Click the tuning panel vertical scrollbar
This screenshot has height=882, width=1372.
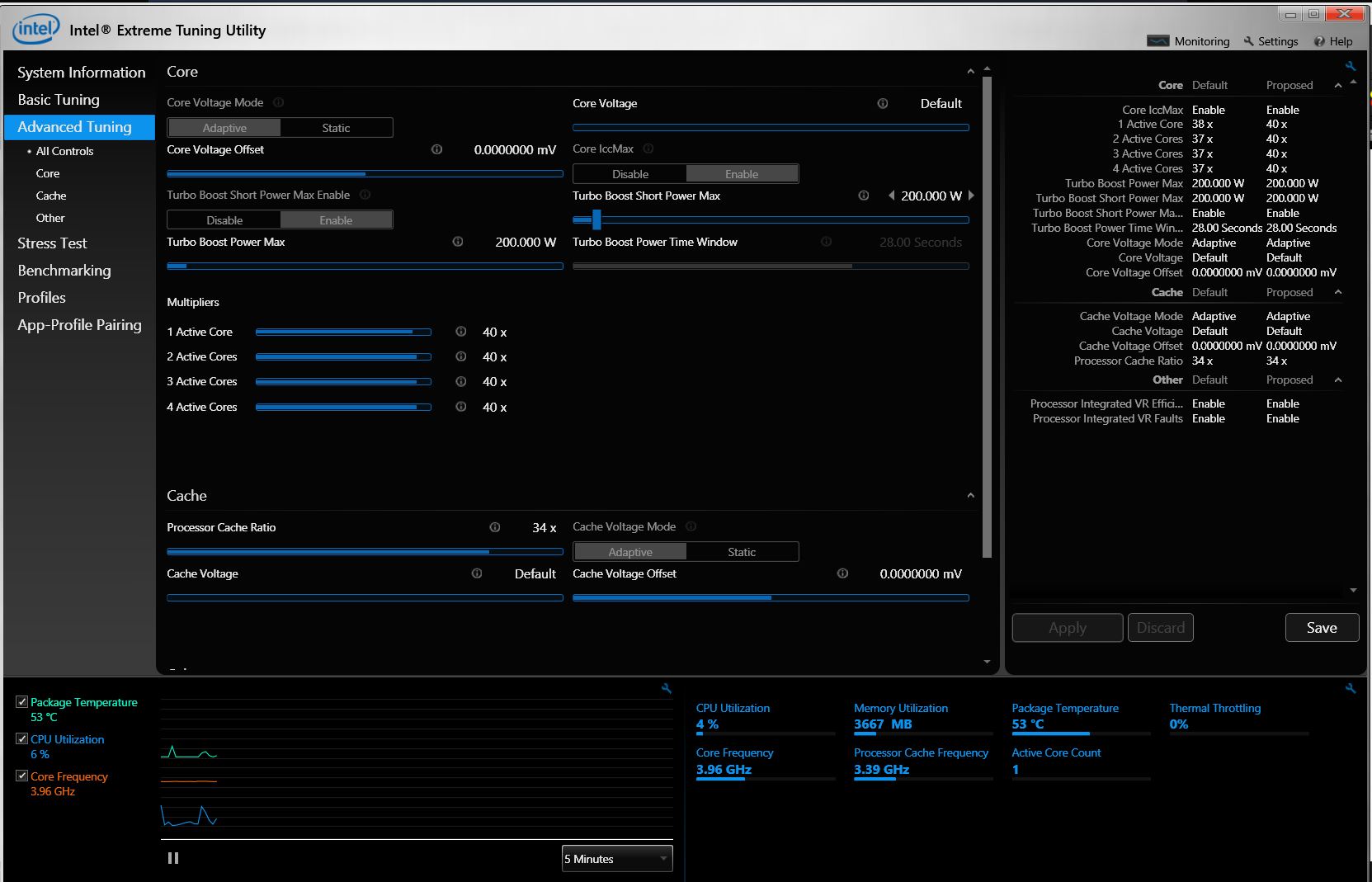point(987,318)
